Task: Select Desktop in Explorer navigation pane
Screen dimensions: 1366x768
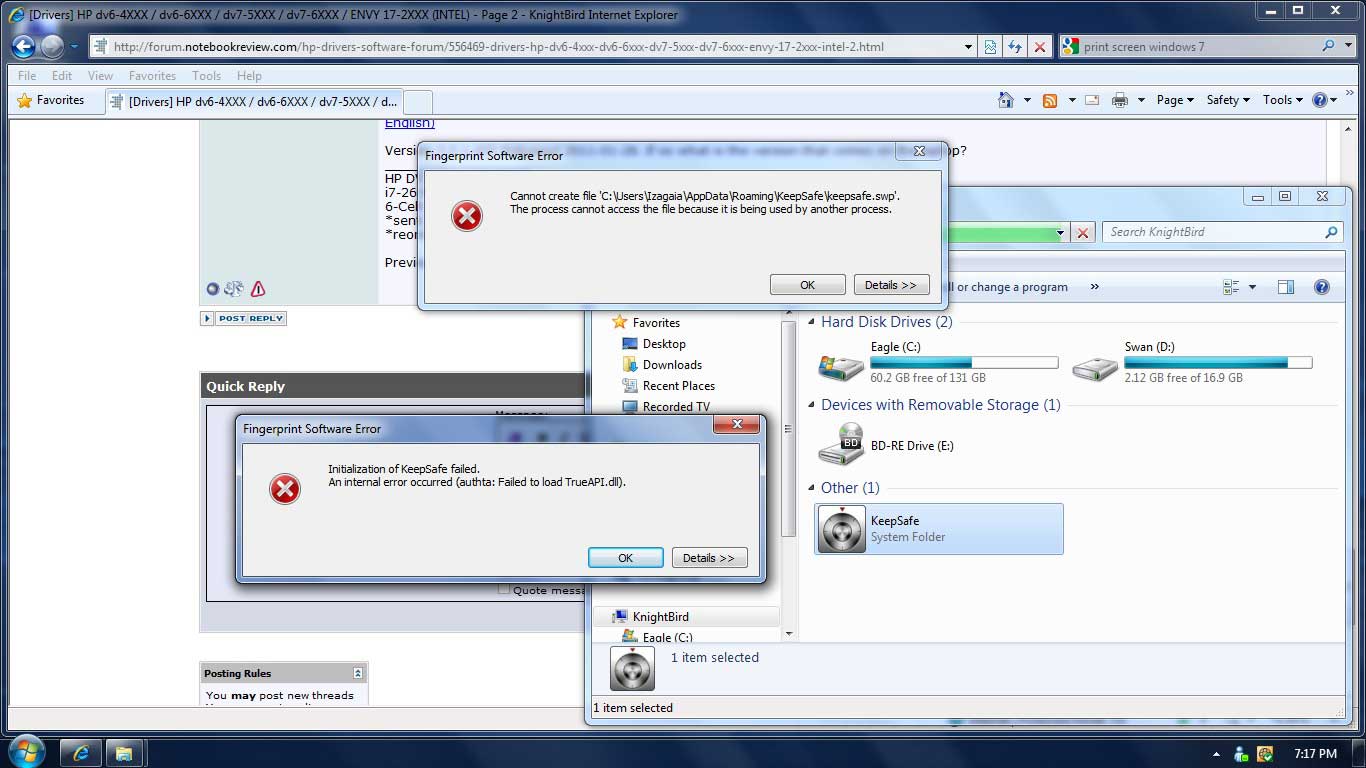Action: (x=654, y=344)
